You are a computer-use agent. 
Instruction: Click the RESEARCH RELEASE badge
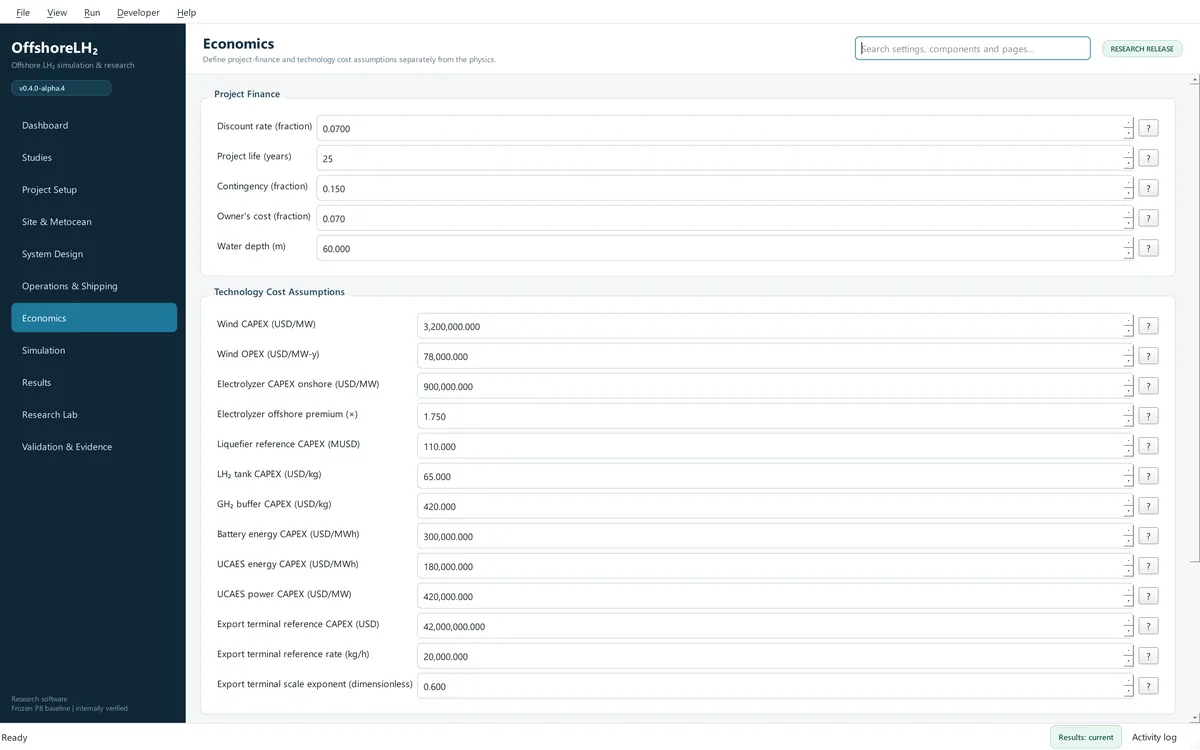coord(1142,49)
